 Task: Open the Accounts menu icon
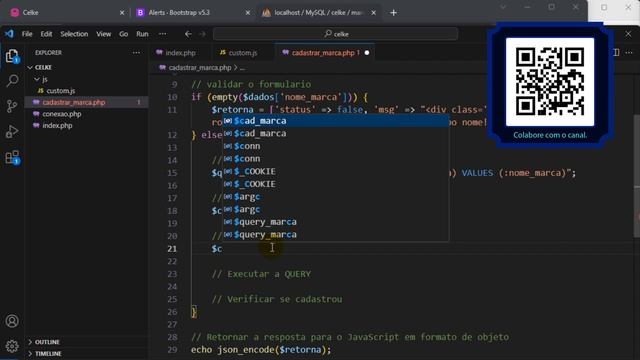(x=12, y=321)
